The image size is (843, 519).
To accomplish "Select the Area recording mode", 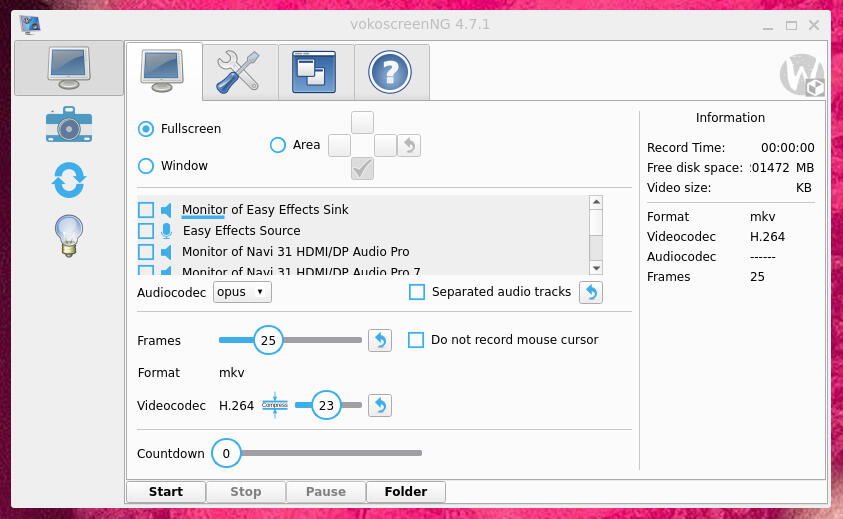I will click(x=278, y=145).
